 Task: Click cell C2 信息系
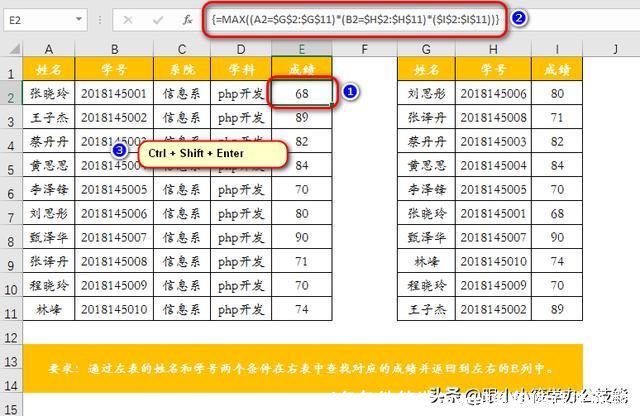click(x=182, y=93)
